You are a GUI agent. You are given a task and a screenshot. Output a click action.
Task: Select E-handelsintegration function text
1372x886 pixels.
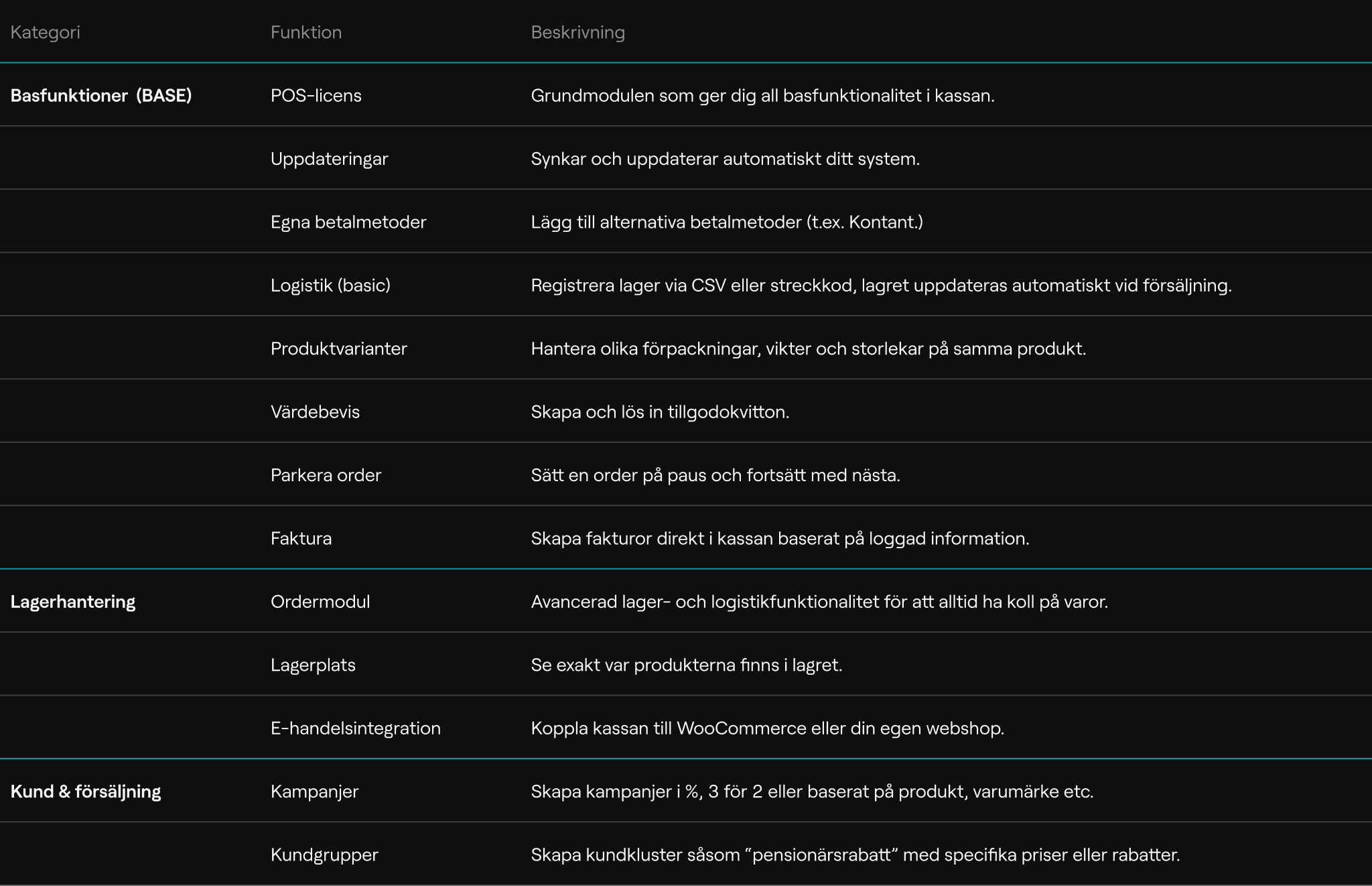click(x=356, y=729)
